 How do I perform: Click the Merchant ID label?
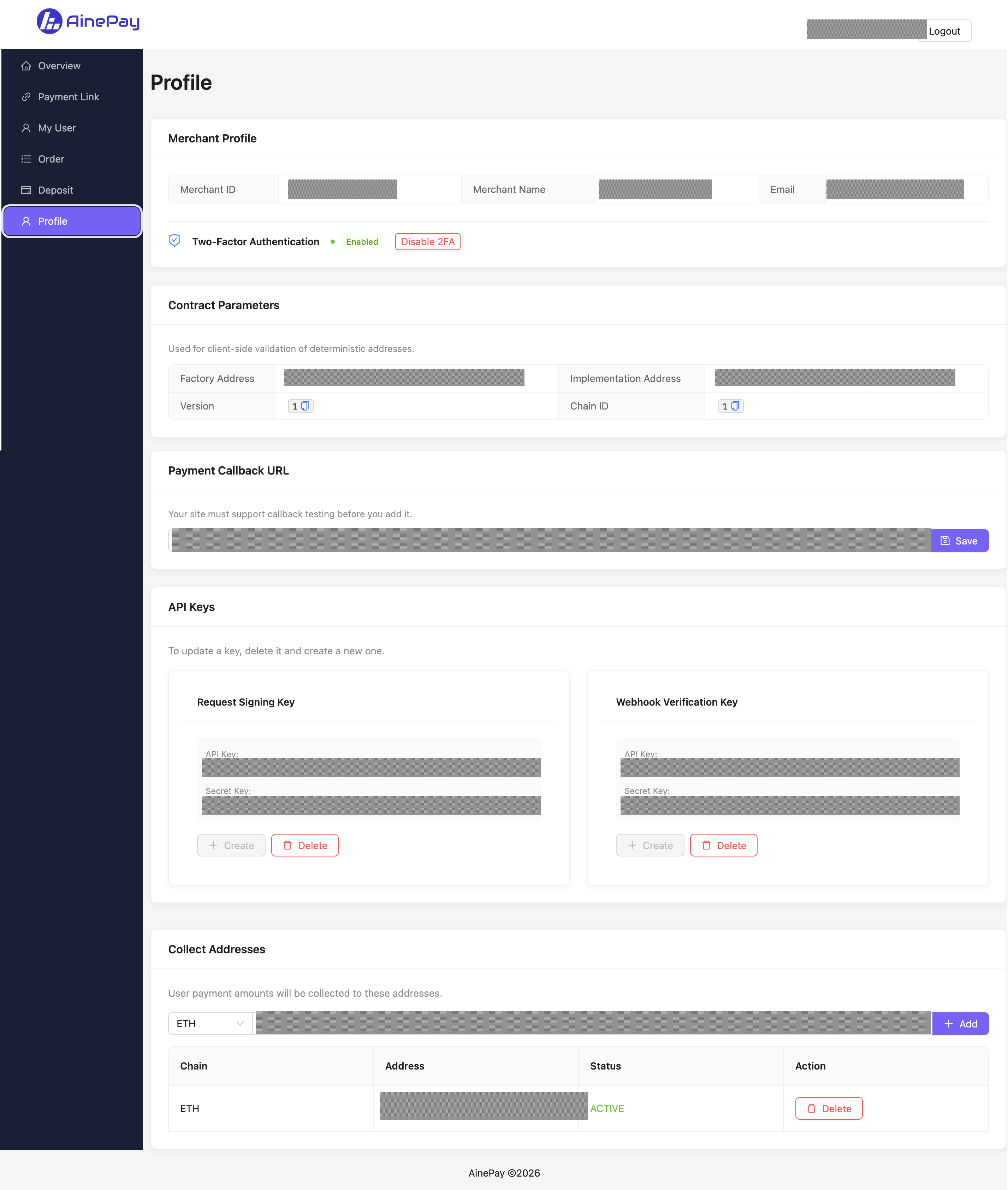tap(207, 189)
